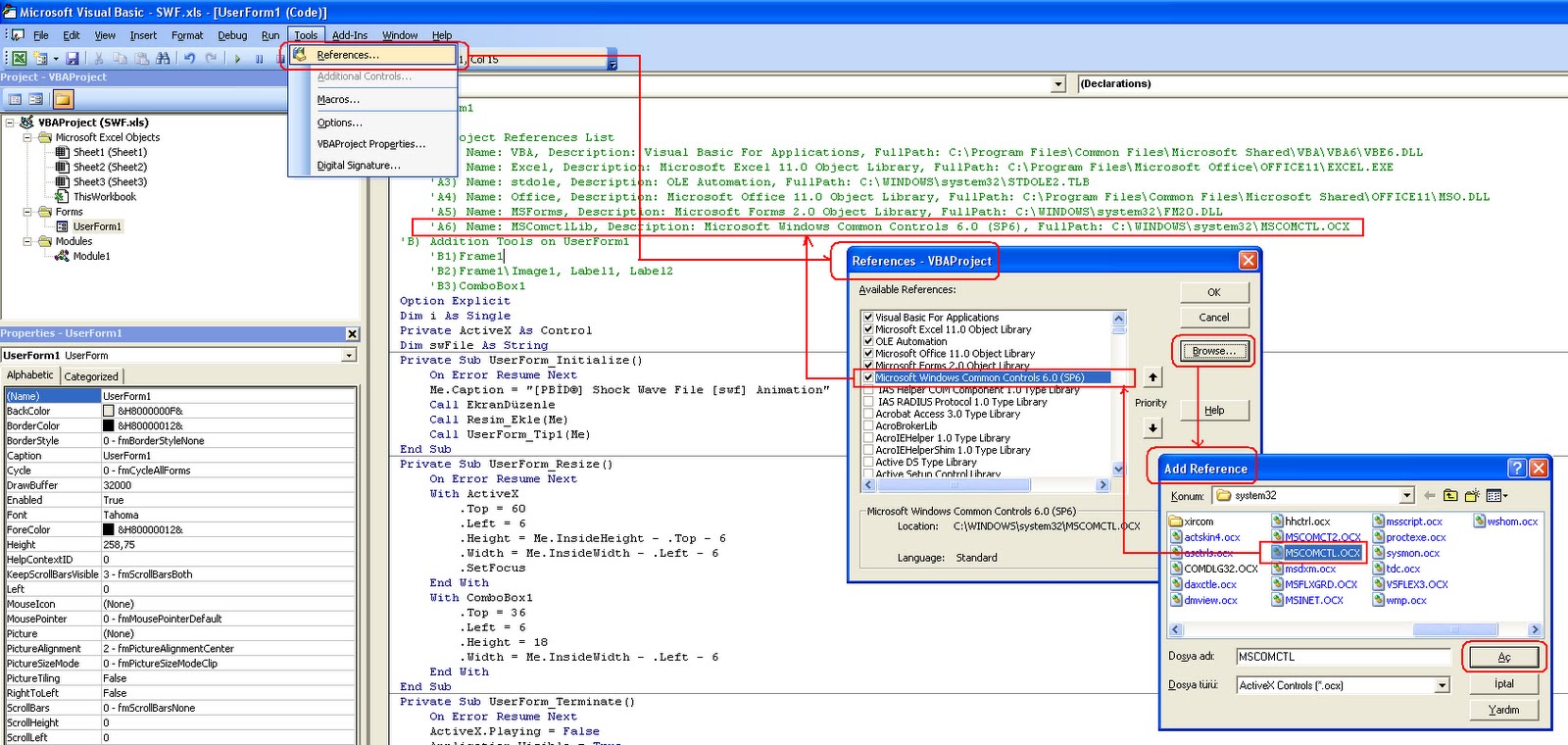Click the Undo arrow icon
Image resolution: width=1568 pixels, height=745 pixels.
pyautogui.click(x=189, y=59)
